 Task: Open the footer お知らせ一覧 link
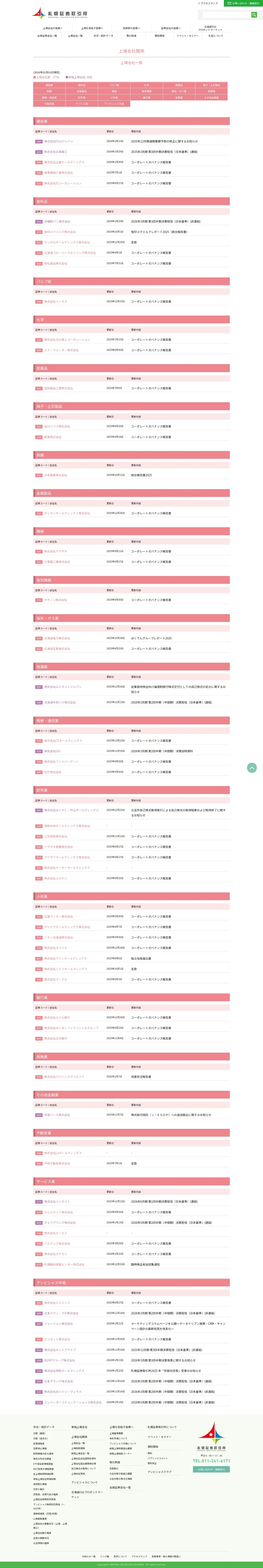(89, 1557)
